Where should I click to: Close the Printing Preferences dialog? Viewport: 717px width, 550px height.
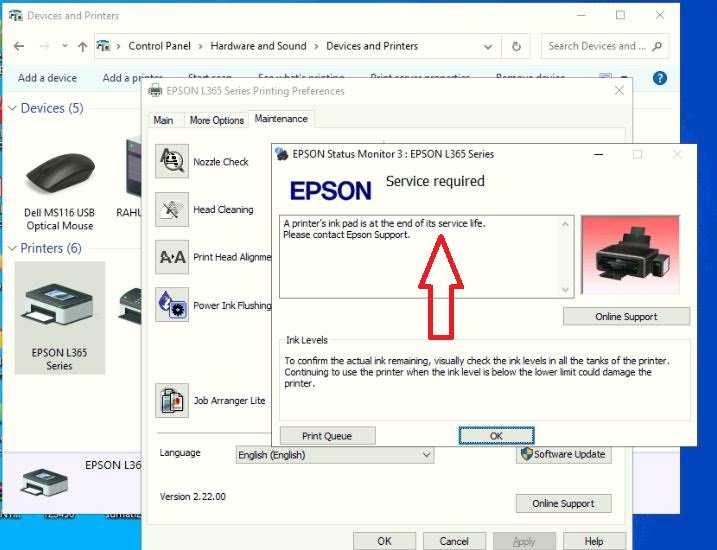tap(619, 91)
